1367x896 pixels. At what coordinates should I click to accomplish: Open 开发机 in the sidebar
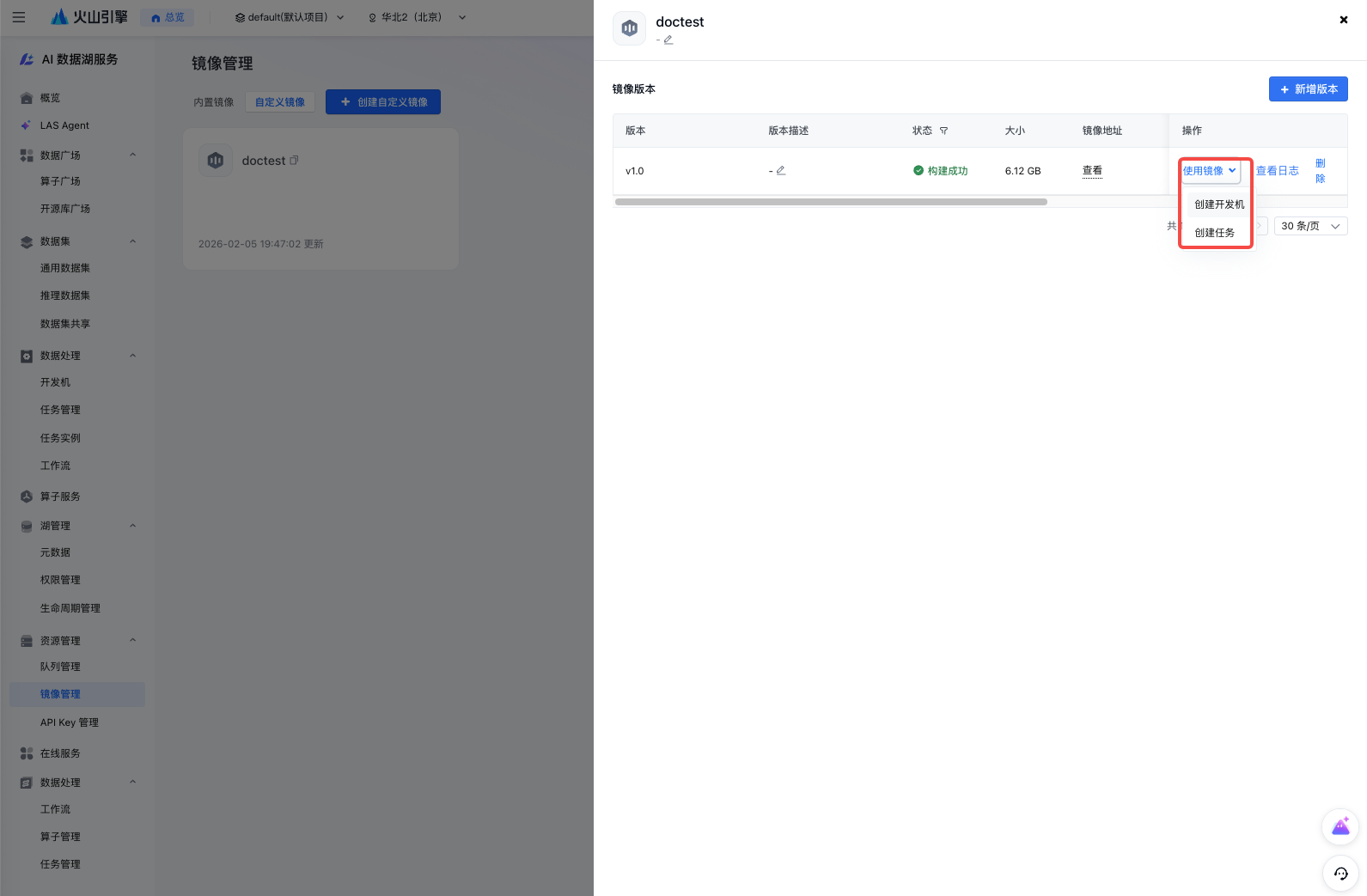(56, 382)
